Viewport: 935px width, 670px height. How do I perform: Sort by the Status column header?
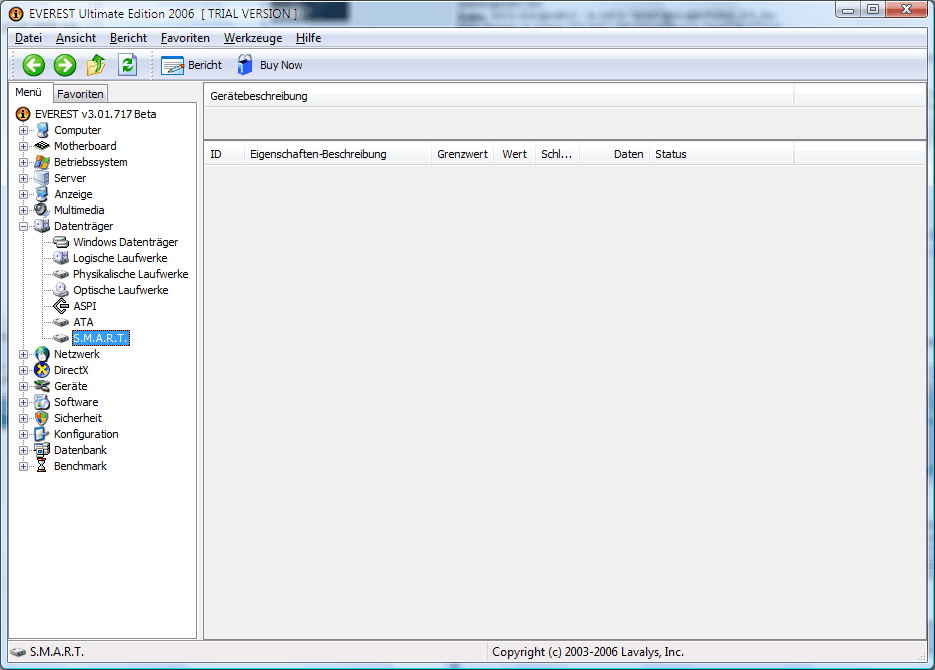(722, 154)
